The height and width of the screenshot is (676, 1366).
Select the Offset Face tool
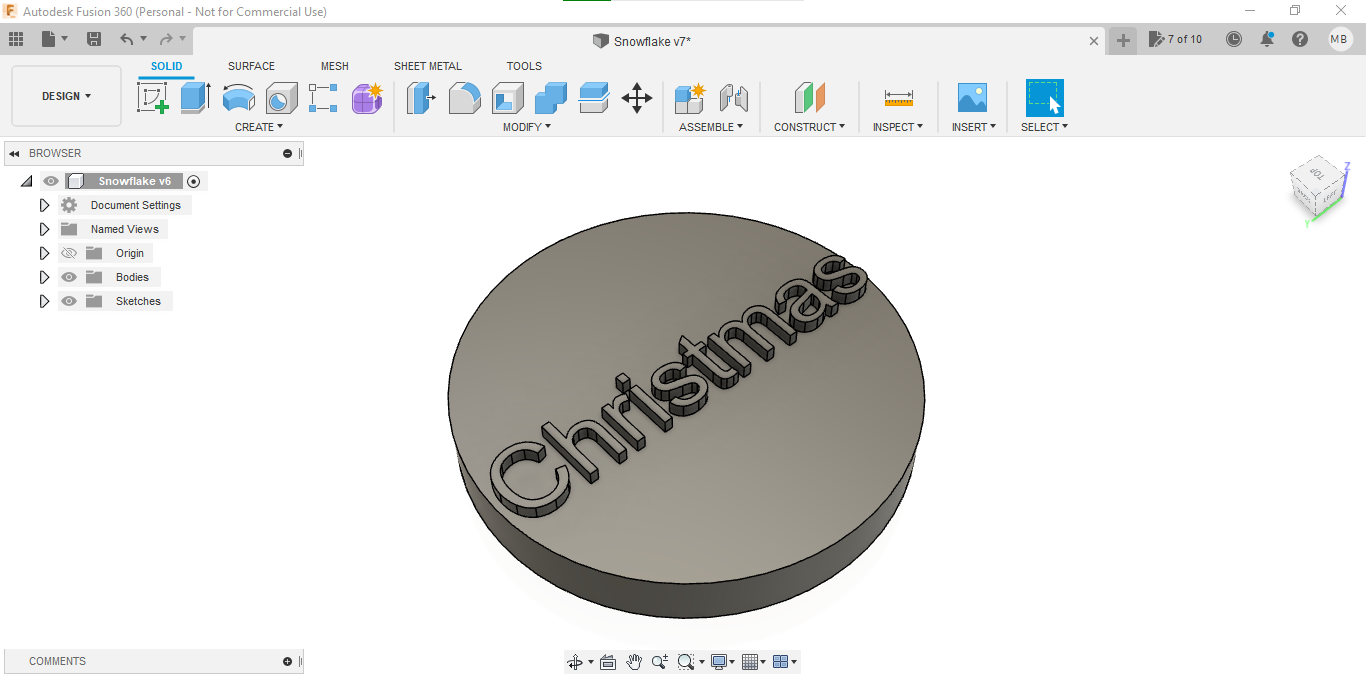point(594,98)
